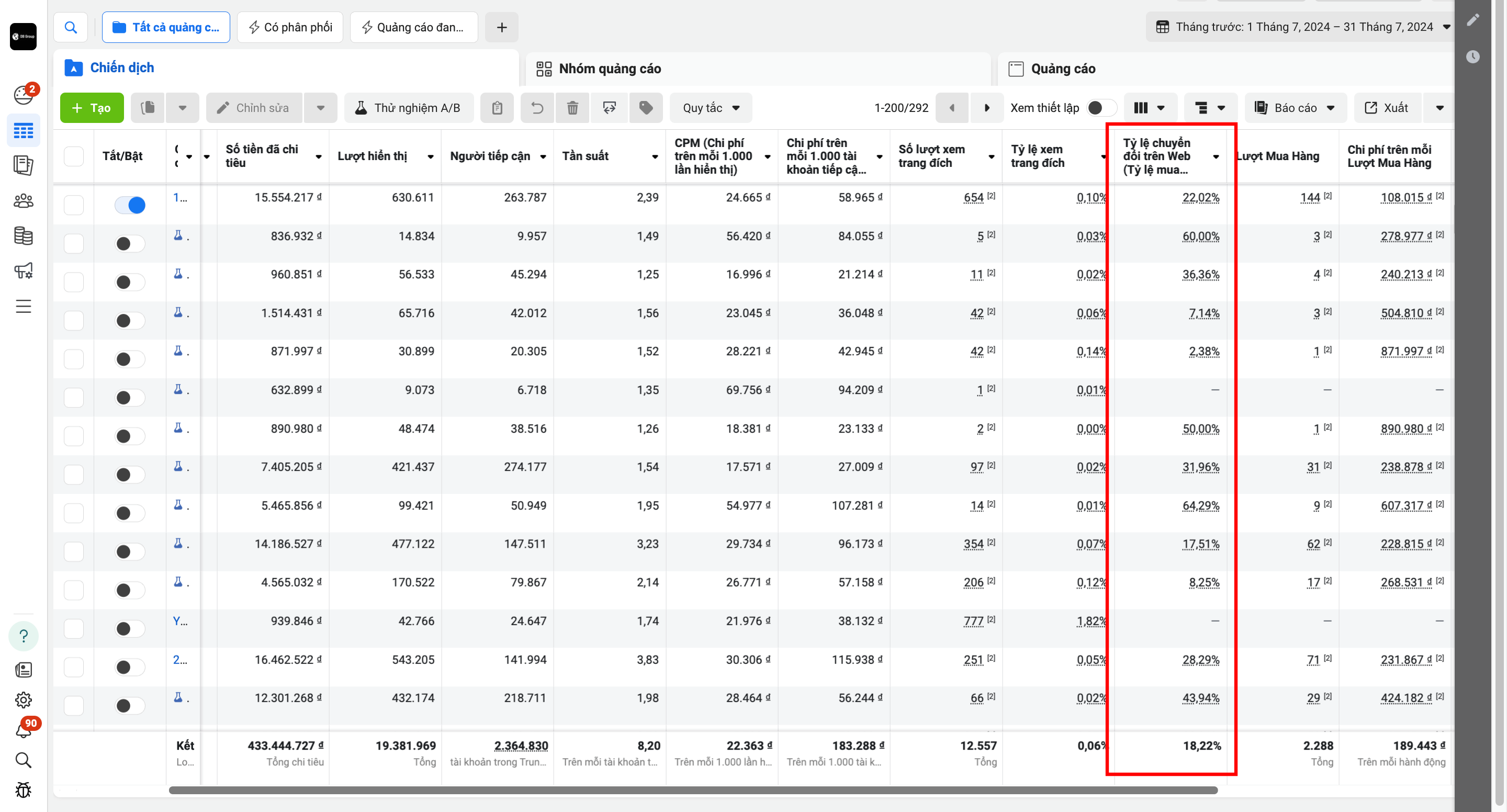Switch to the Quảng cáo tab

pos(1225,69)
